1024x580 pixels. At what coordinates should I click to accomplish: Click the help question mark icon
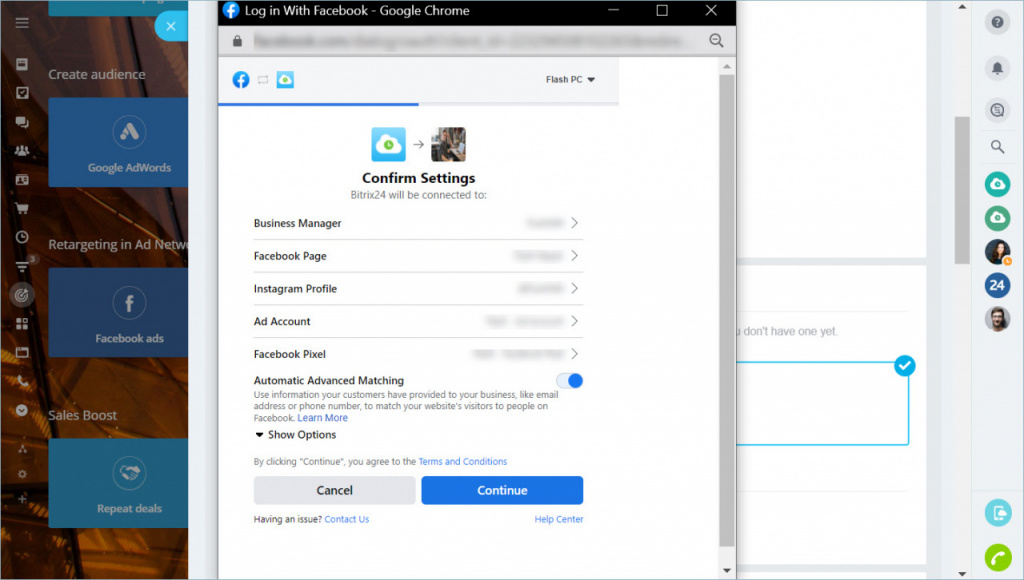[x=997, y=23]
